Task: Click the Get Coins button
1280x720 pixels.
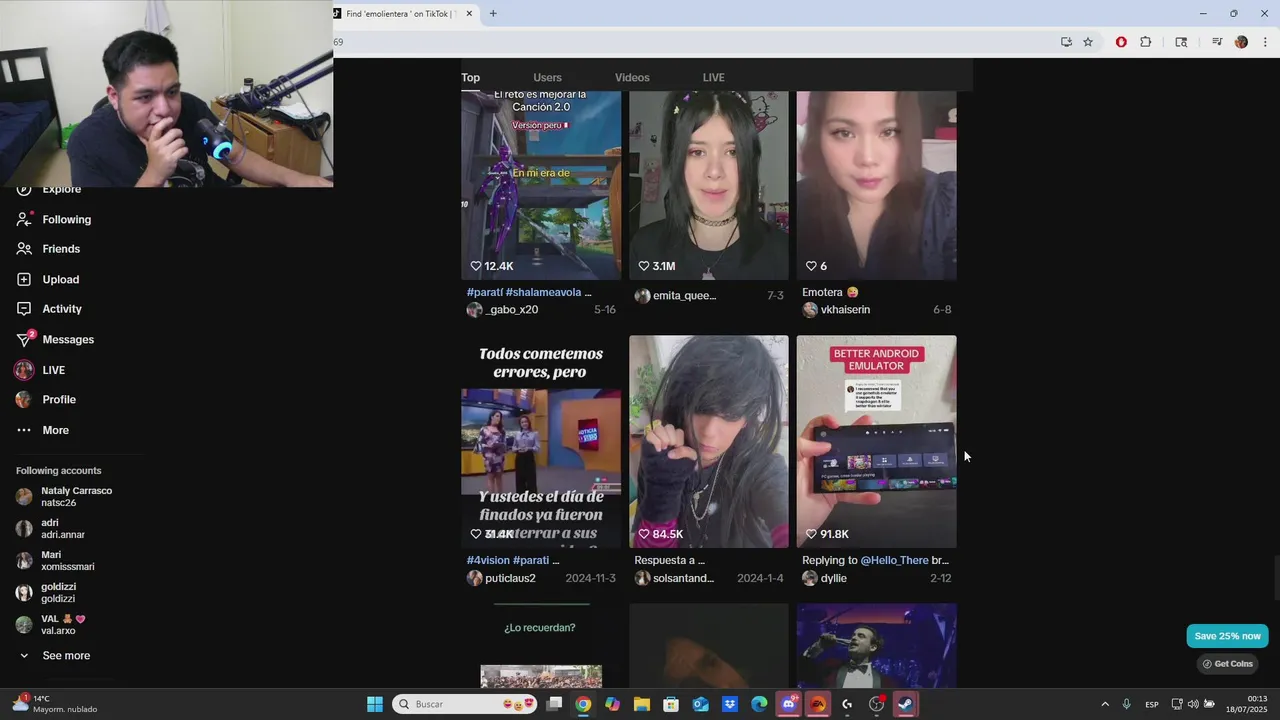Action: click(1227, 664)
